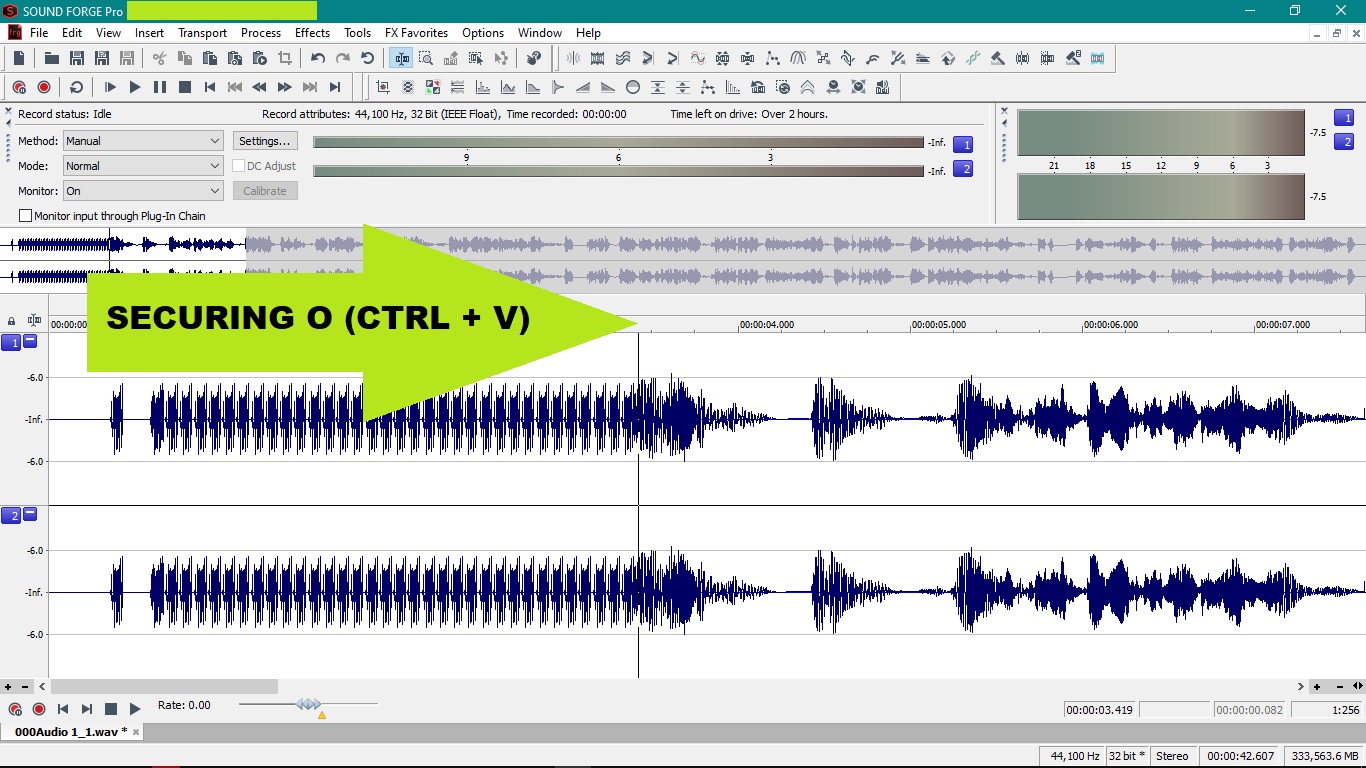The width and height of the screenshot is (1366, 768).
Task: Click the playback Rate slider handle
Action: click(x=309, y=705)
